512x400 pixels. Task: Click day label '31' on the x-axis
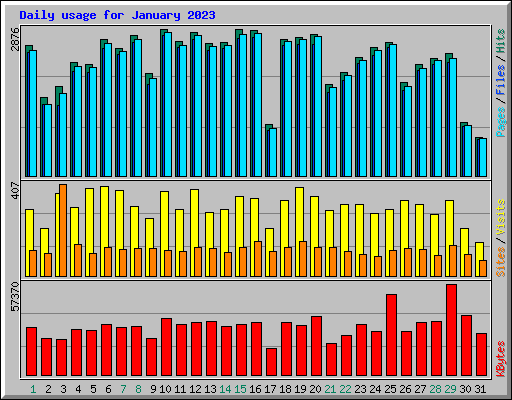pos(480,389)
